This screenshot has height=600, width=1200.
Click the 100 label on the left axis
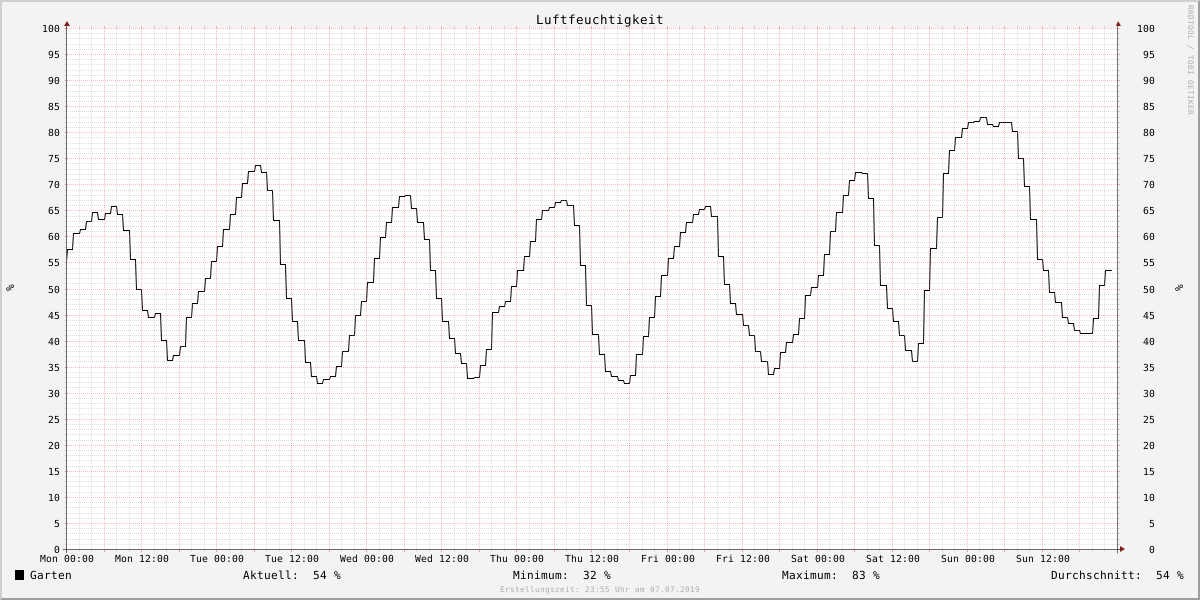[51, 28]
